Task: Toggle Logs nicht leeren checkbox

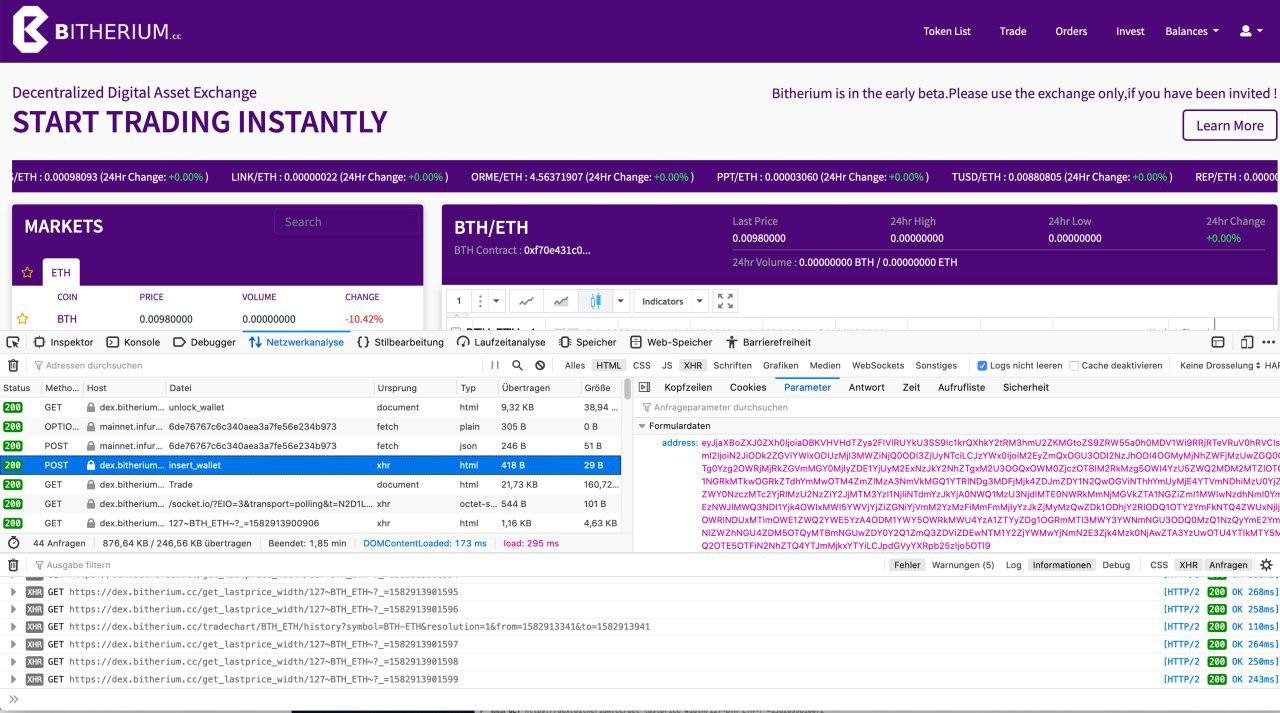Action: 982,366
